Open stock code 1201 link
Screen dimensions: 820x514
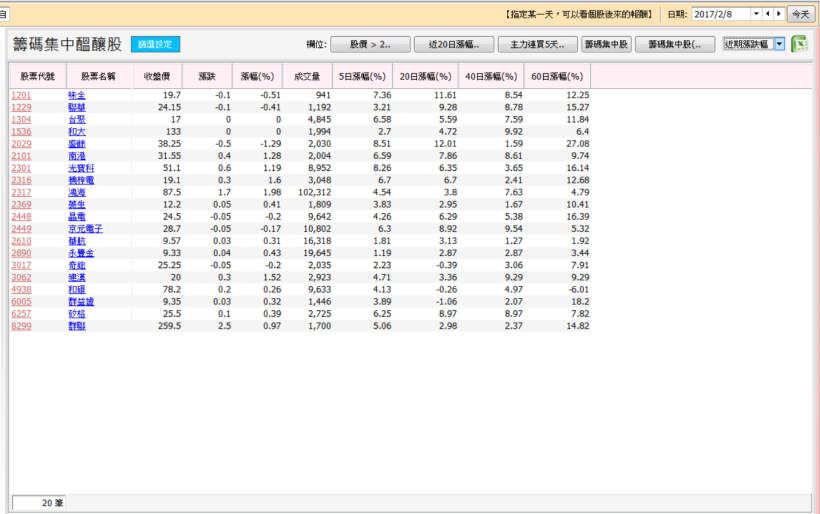(21, 95)
